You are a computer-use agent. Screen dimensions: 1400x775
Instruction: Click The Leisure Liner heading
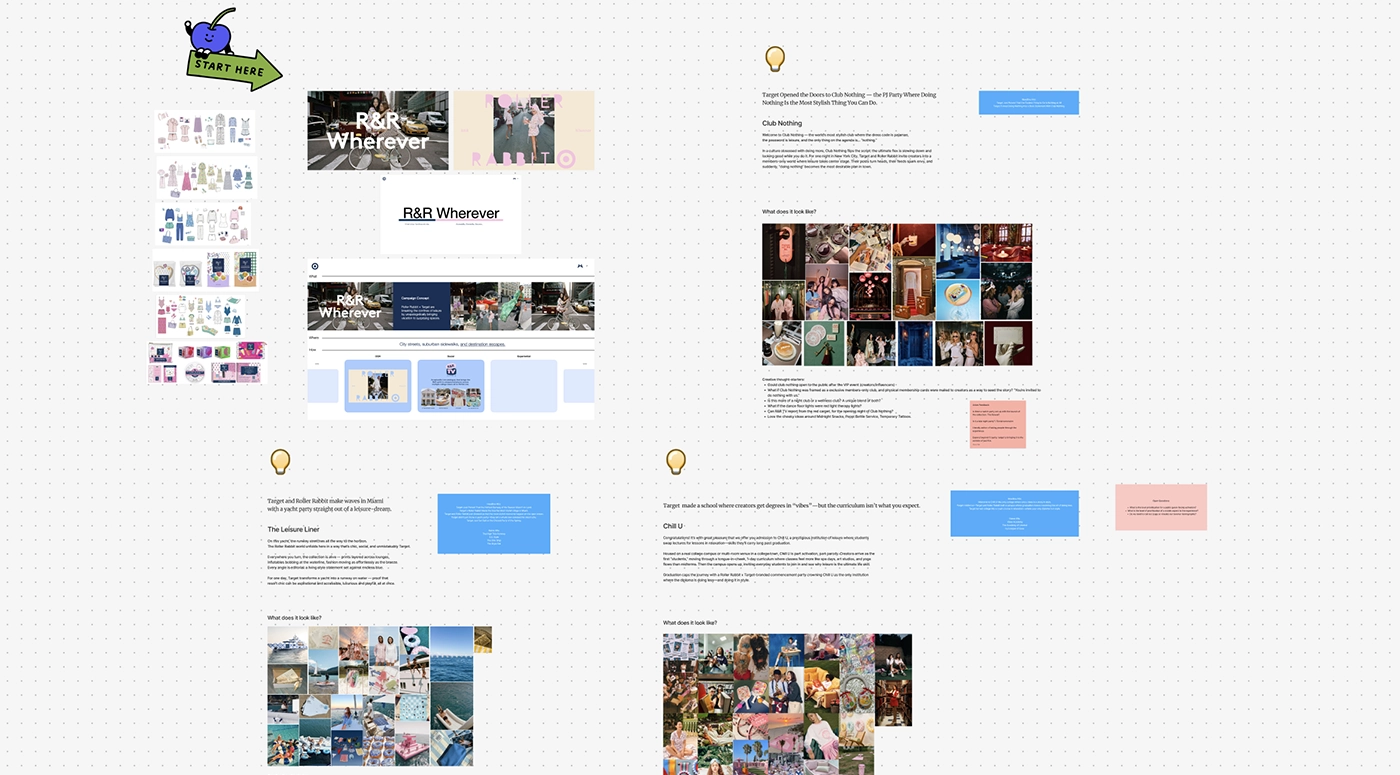tap(293, 529)
